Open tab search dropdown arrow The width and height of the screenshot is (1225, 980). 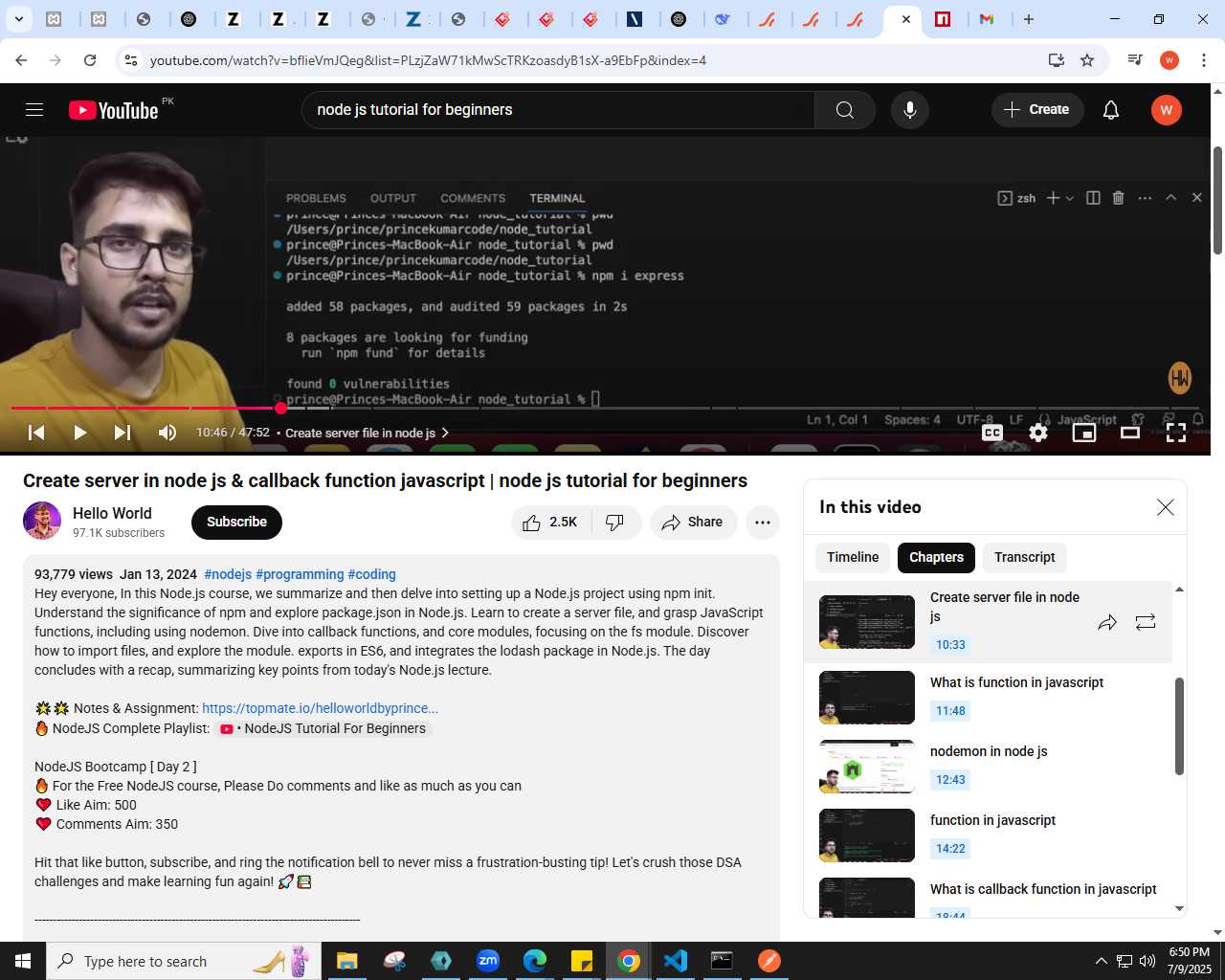[18, 19]
